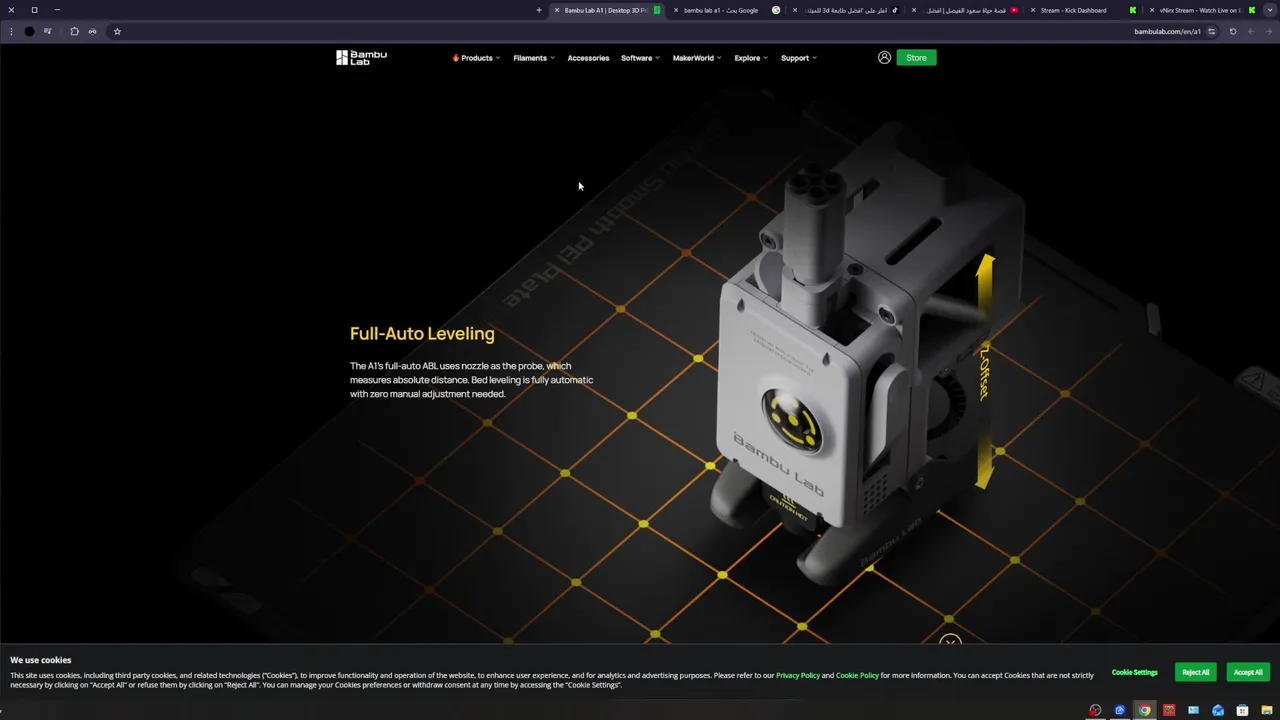Switch to the bambu lab a1 Google tab
Viewport: 1280px width, 720px height.
coord(727,10)
